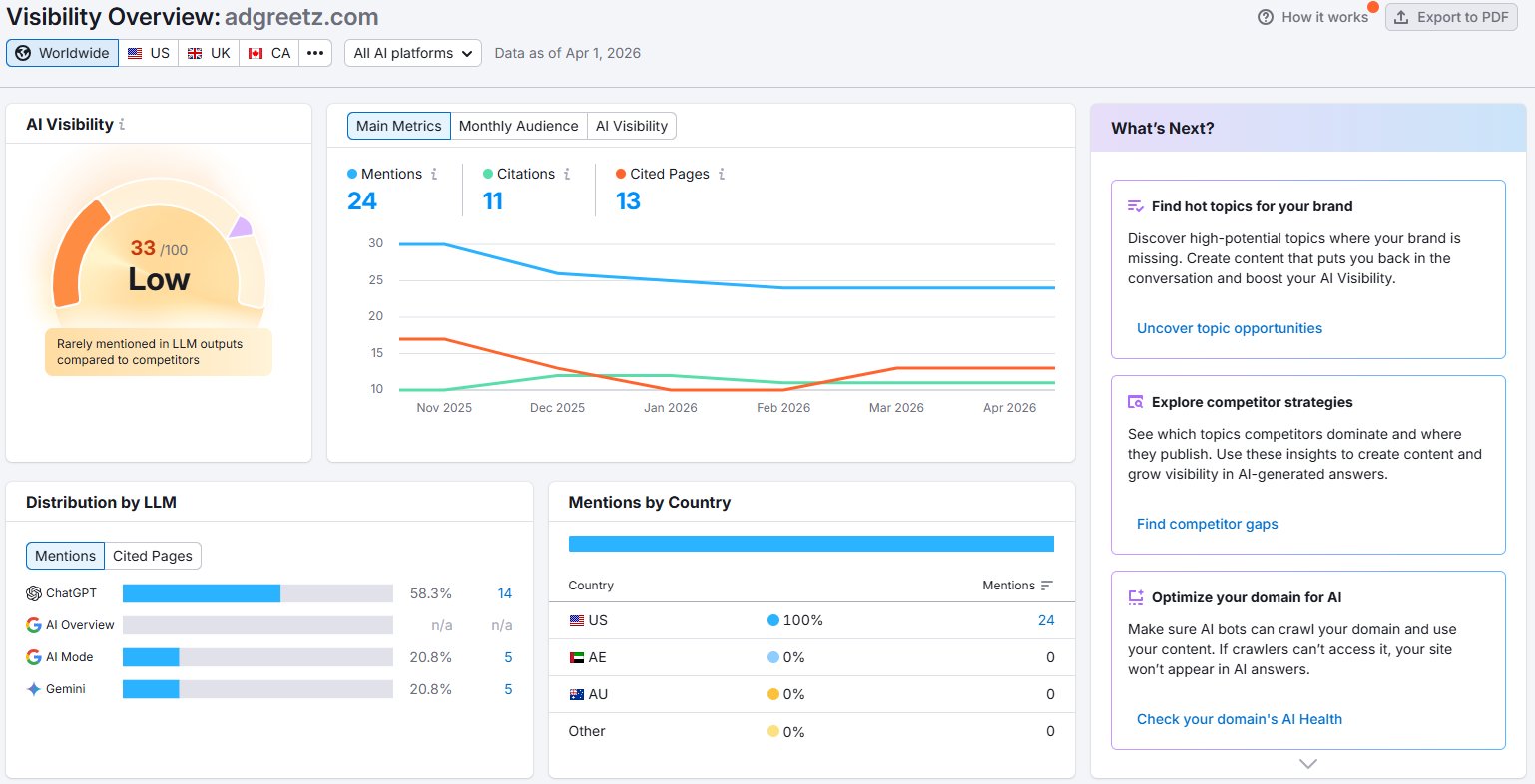This screenshot has width=1535, height=784.
Task: Open the Cited Pages tab in Distribution by LLM
Action: click(x=153, y=555)
